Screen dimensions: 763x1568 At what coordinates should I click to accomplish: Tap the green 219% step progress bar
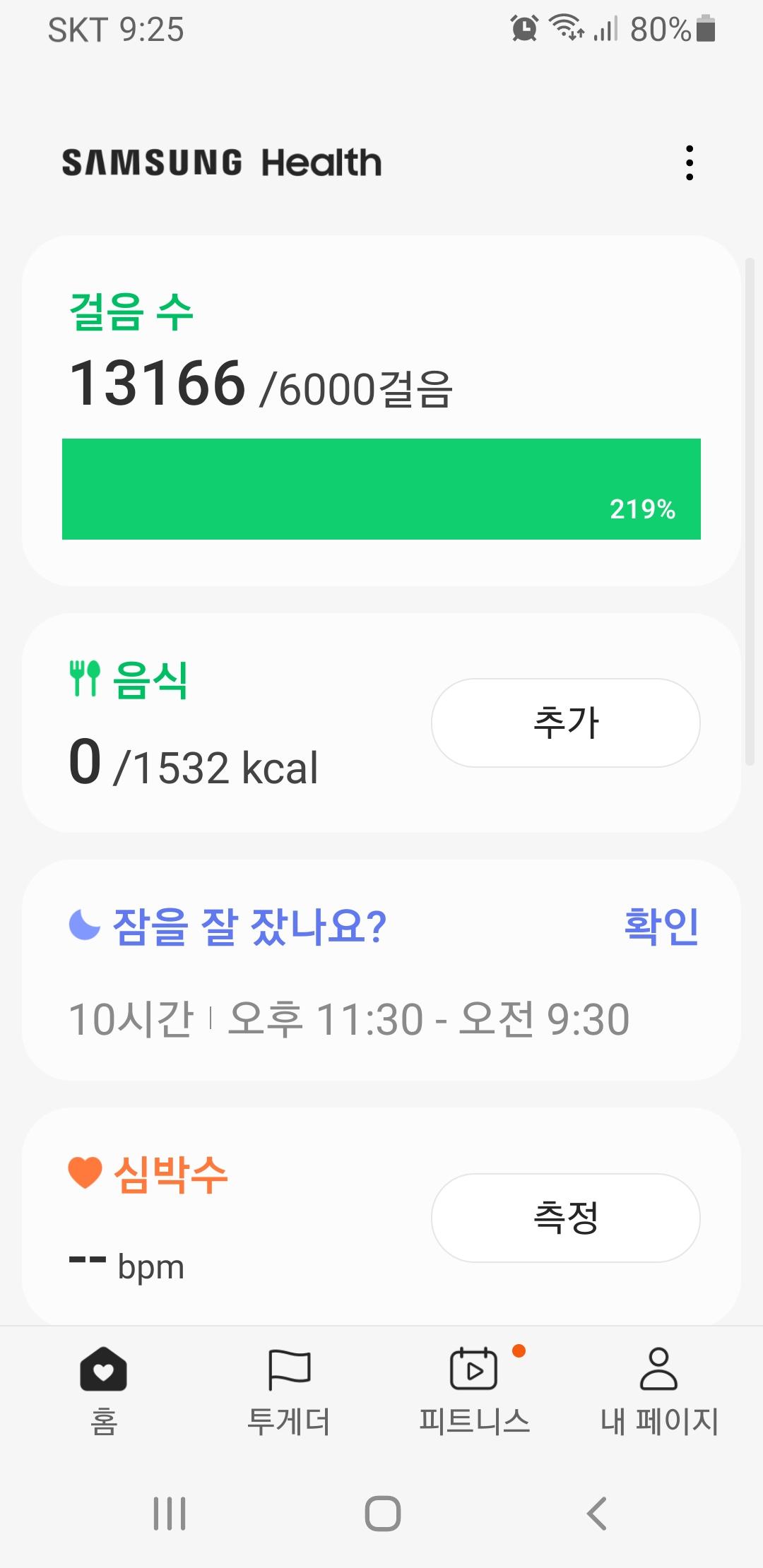(x=381, y=489)
